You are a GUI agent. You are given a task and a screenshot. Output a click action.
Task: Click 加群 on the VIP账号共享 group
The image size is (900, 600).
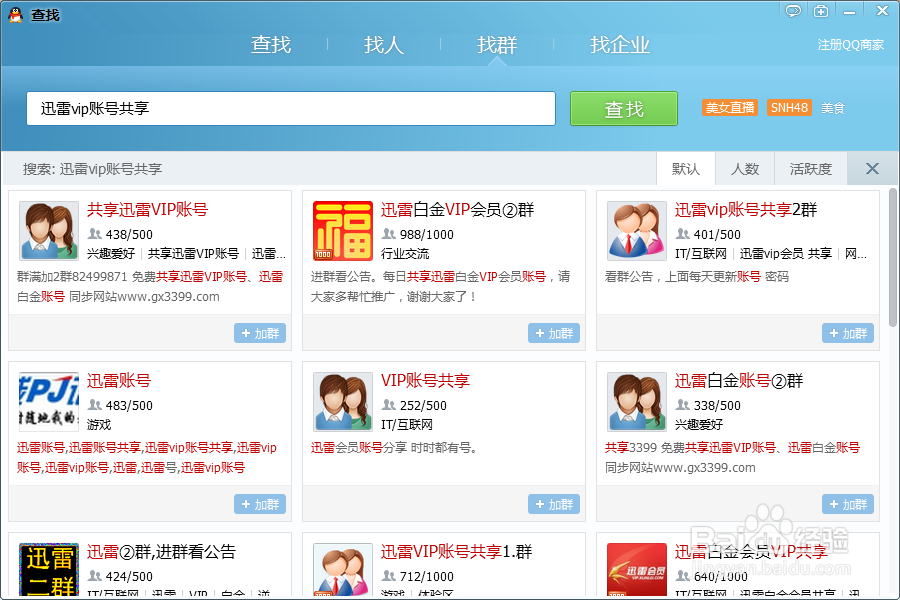(x=553, y=504)
